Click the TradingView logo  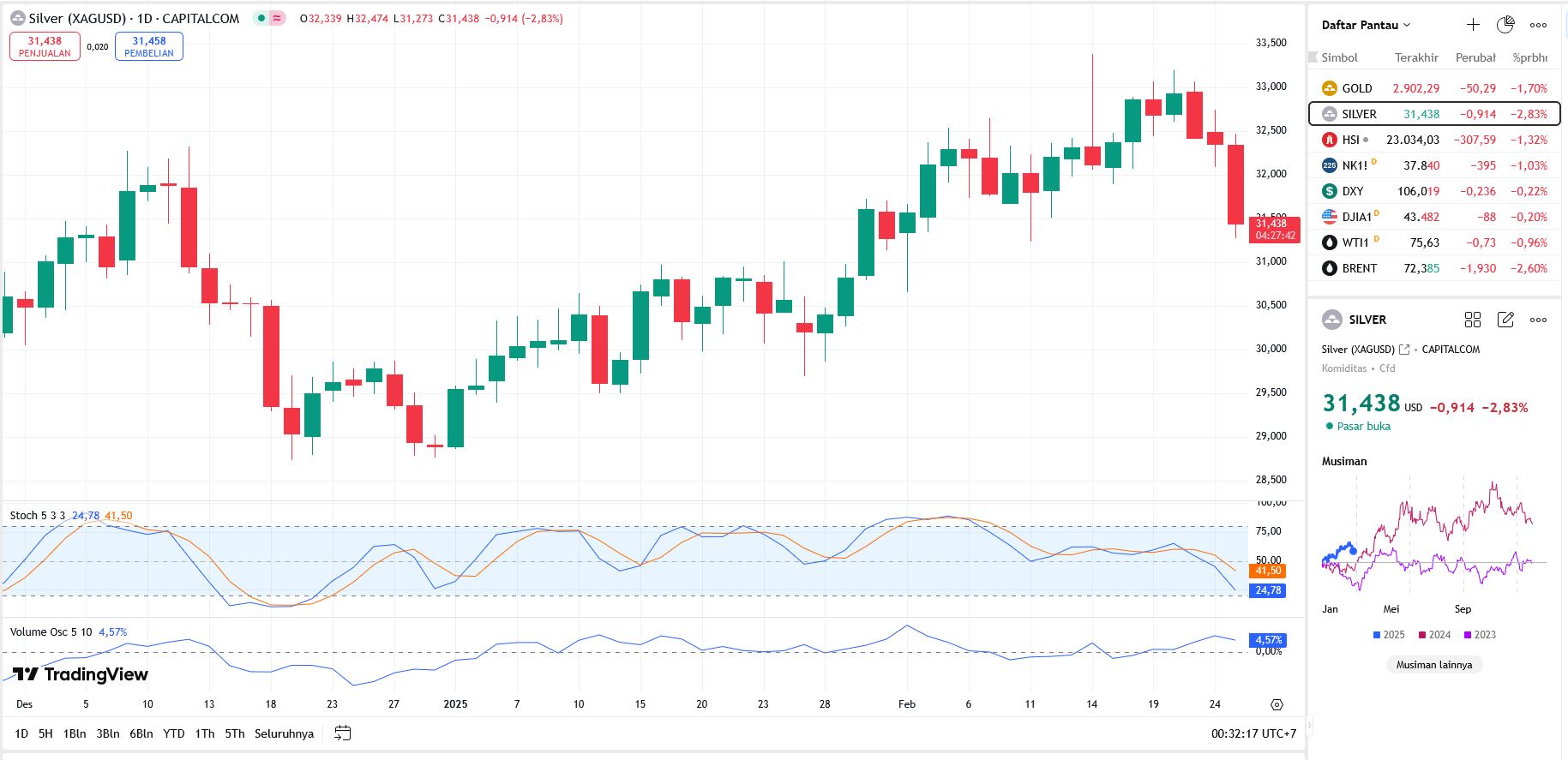[x=81, y=674]
